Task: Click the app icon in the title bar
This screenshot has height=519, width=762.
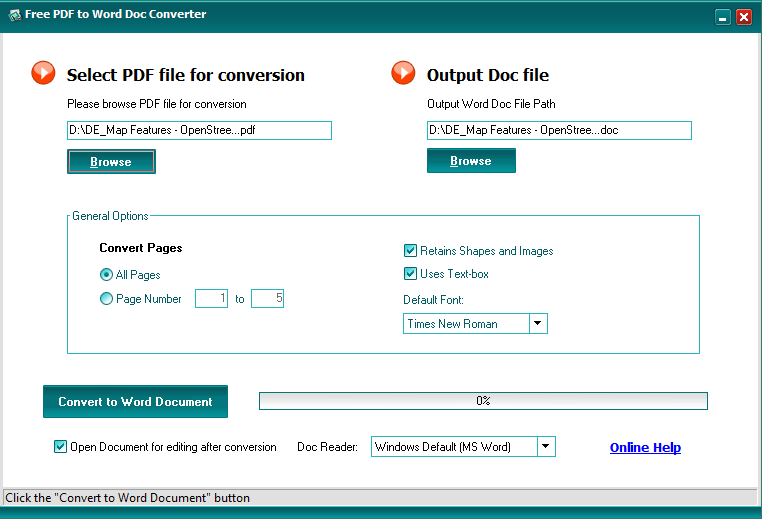Action: (13, 15)
